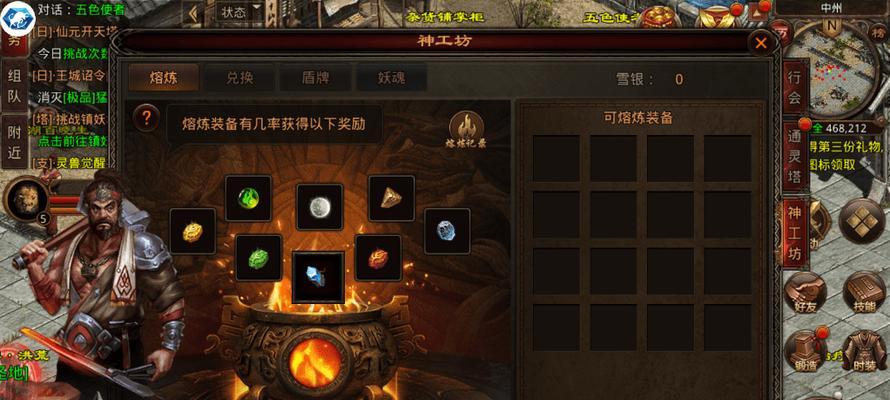
Task: Open the 锻造 forging anvil icon
Action: [805, 351]
